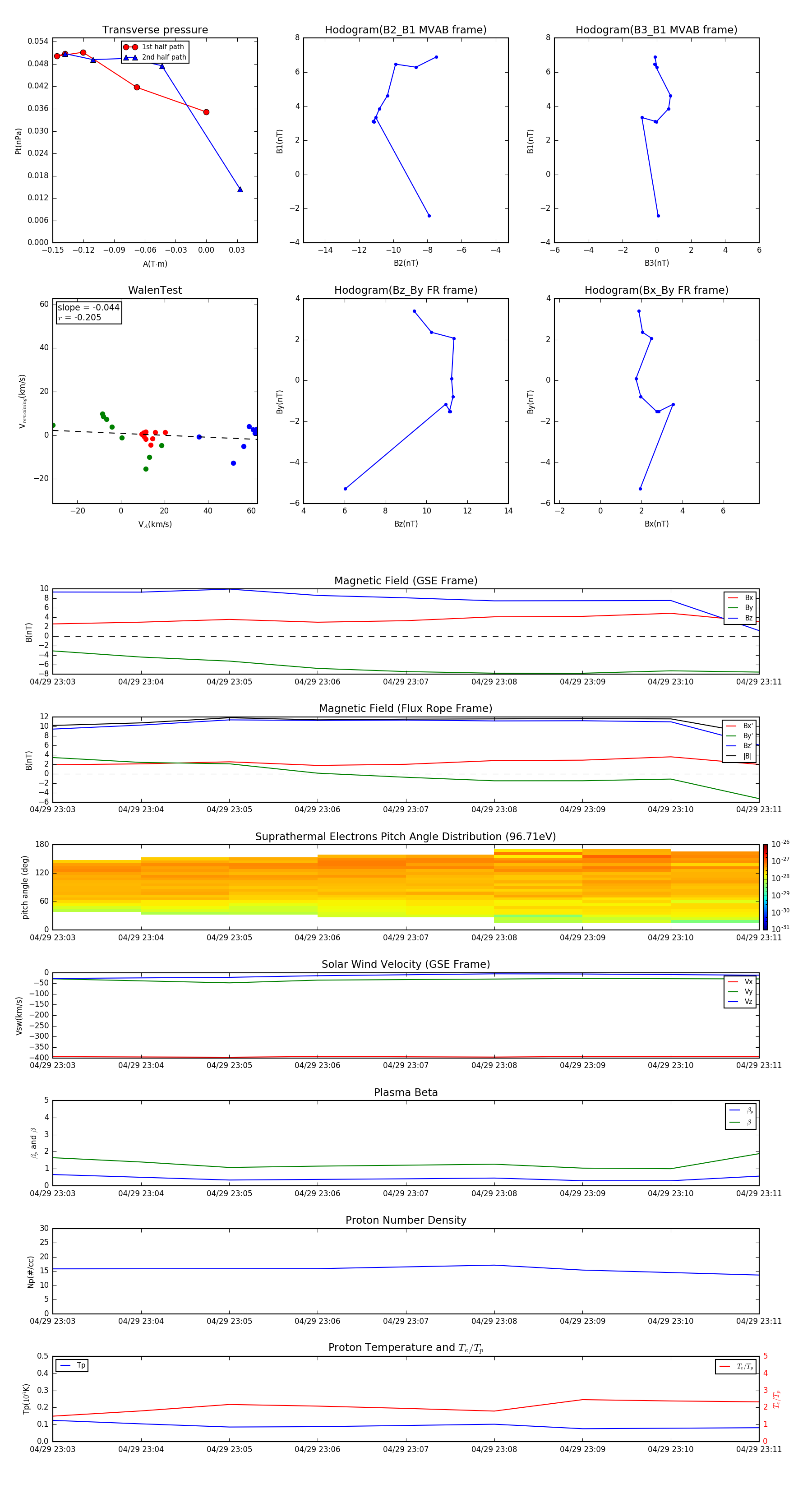
Task: Click the "Solar Wind Velocity (GSE Frame)" title
Action: (406, 965)
